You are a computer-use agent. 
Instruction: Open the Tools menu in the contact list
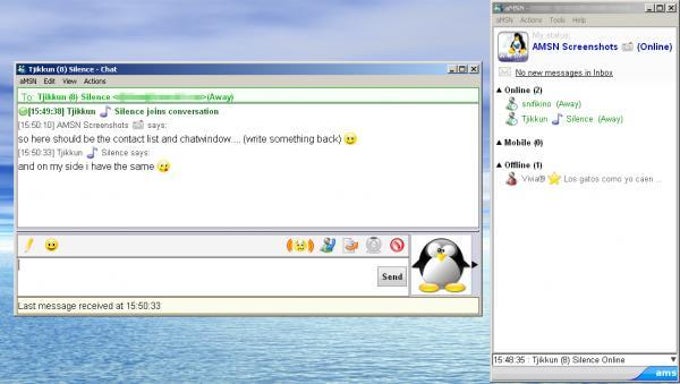point(557,20)
